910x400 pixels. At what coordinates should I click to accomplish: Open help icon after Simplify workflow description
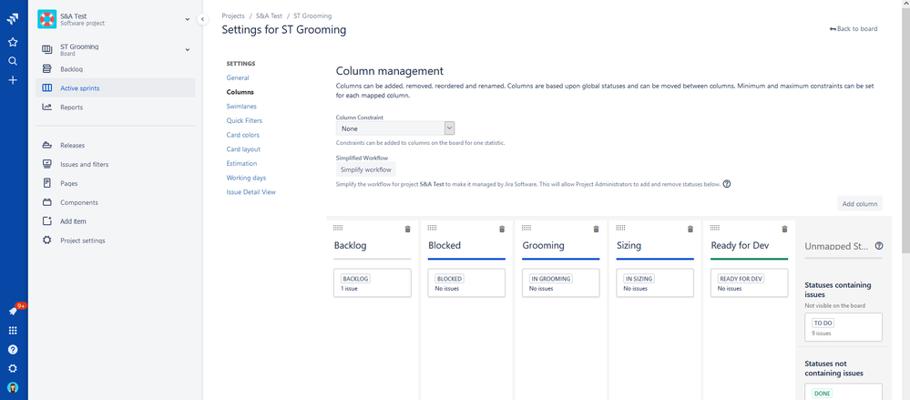(x=727, y=184)
